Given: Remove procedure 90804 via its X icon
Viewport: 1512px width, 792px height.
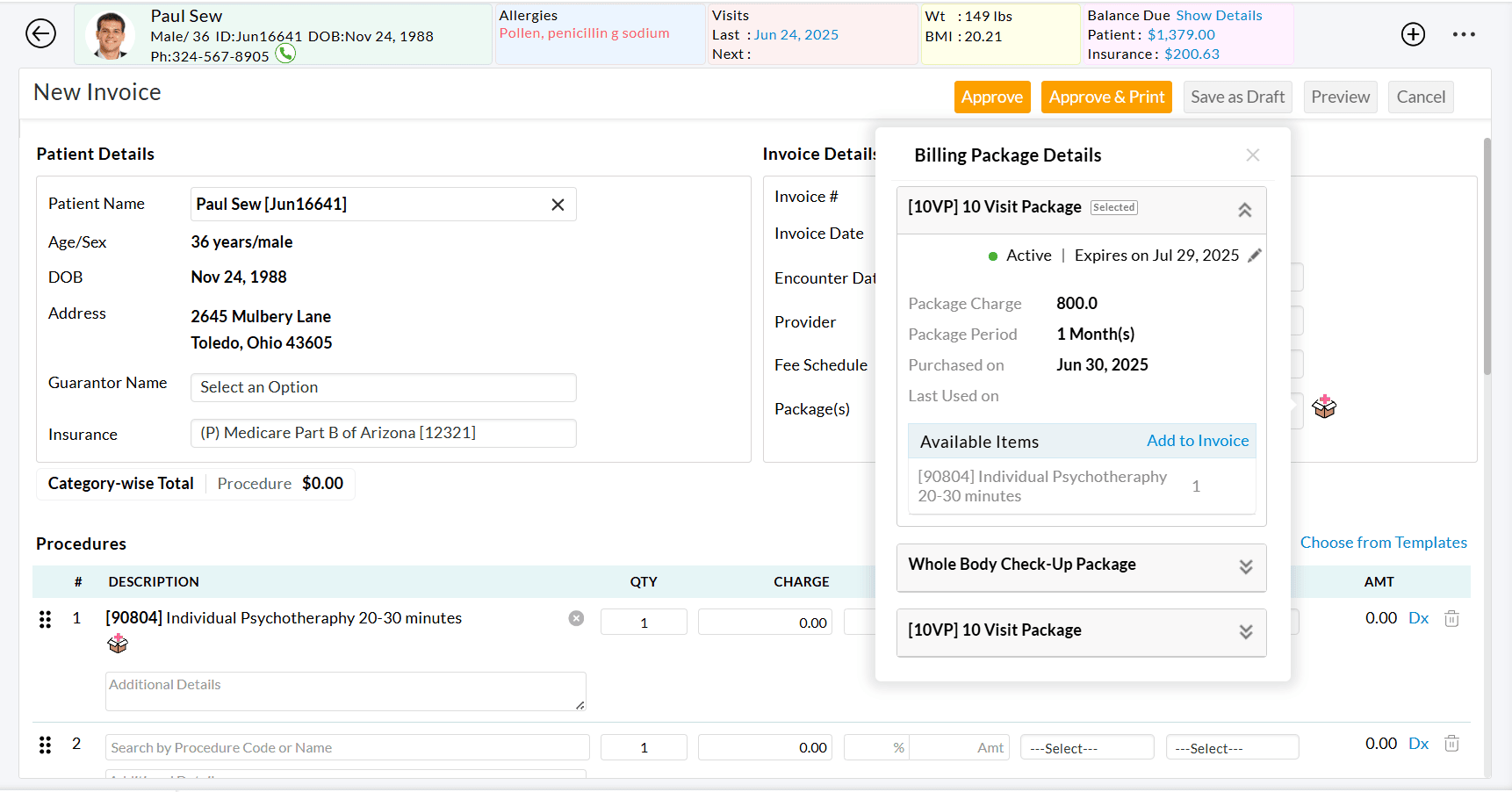Looking at the screenshot, I should coord(576,618).
